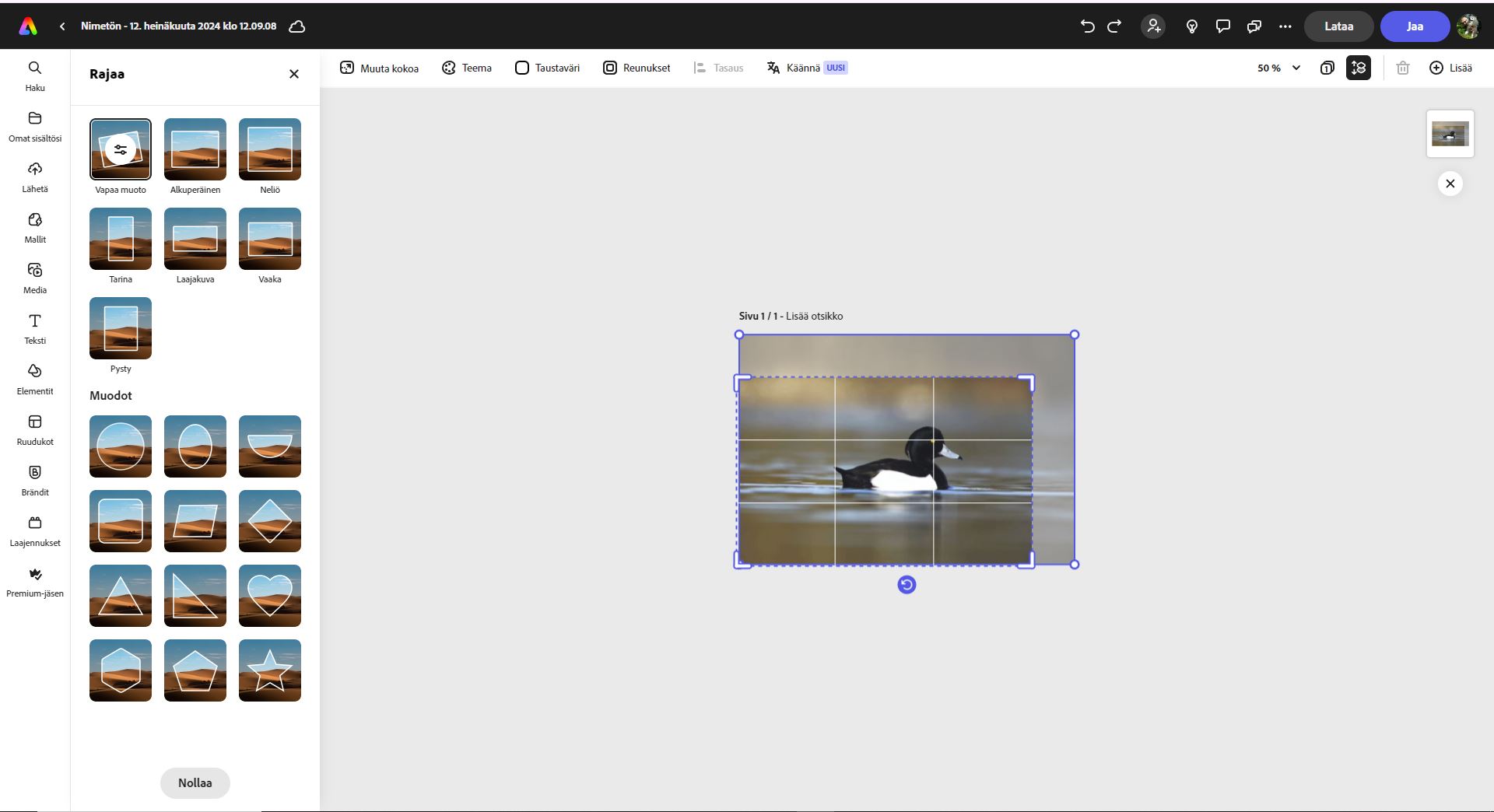Open the Teema toolbar option

(467, 68)
